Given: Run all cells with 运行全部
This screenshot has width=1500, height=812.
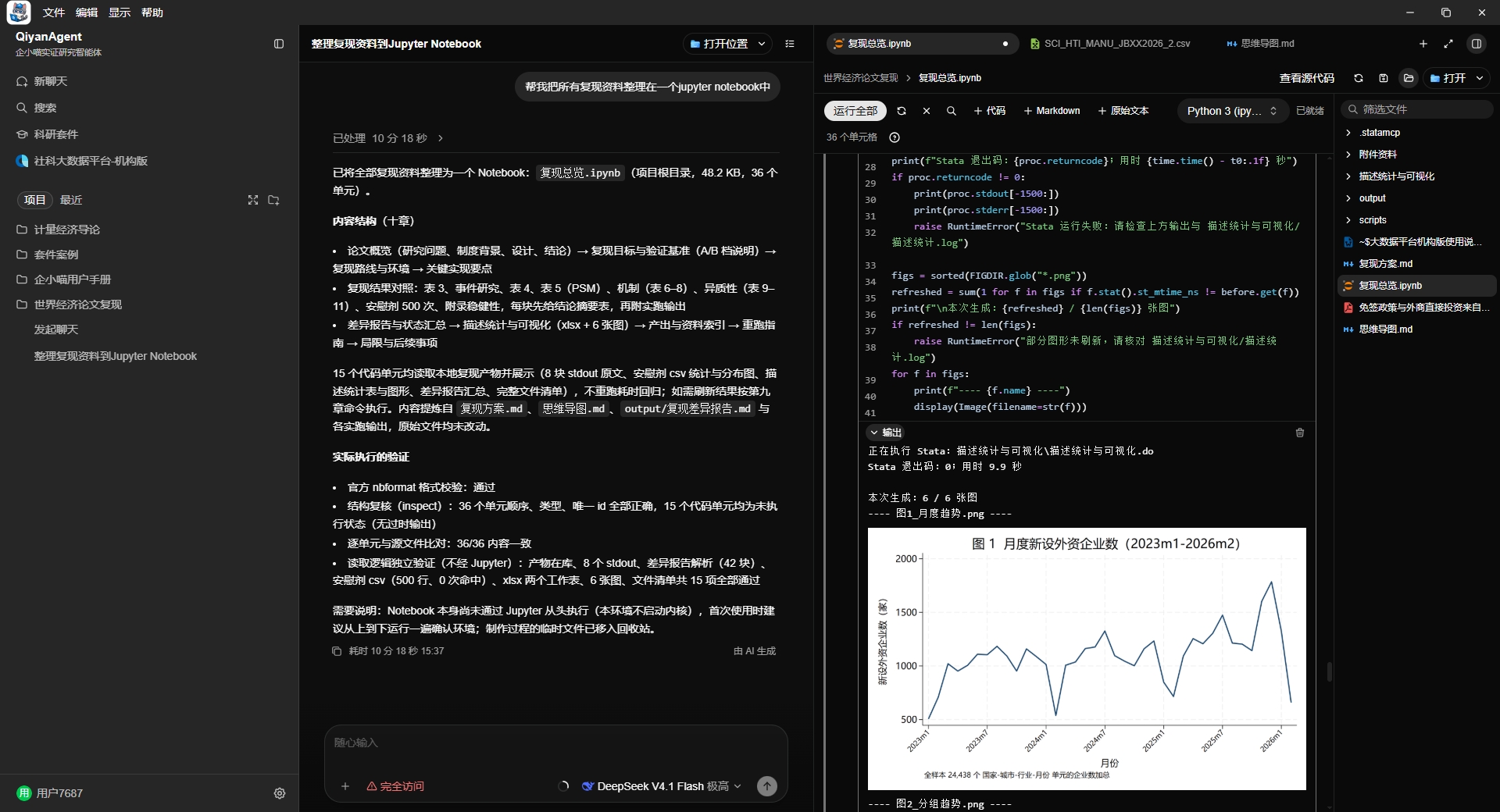Looking at the screenshot, I should (855, 111).
